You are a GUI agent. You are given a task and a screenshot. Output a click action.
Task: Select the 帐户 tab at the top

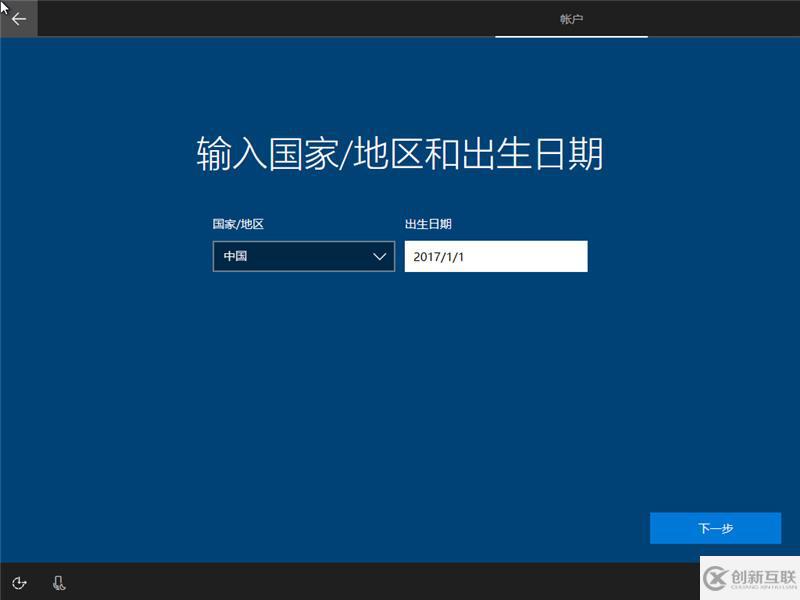point(573,17)
